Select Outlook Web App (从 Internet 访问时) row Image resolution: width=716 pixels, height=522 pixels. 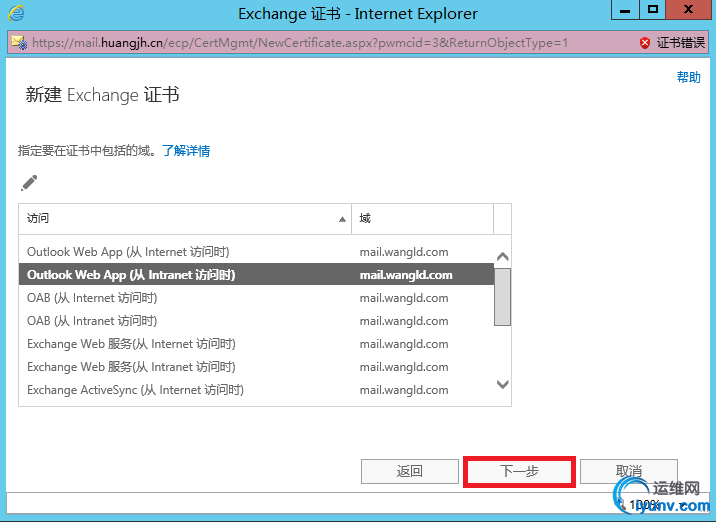coord(256,252)
